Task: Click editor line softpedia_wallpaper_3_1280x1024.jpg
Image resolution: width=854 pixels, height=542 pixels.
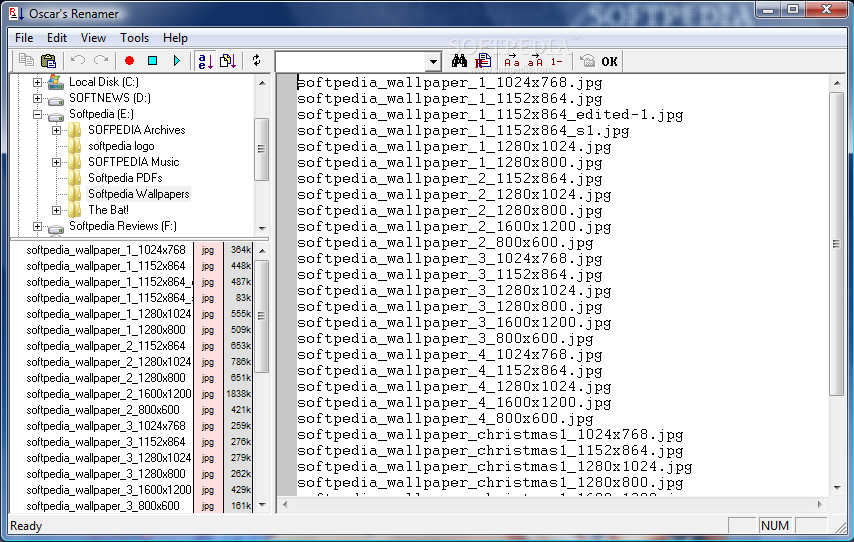Action: click(454, 291)
